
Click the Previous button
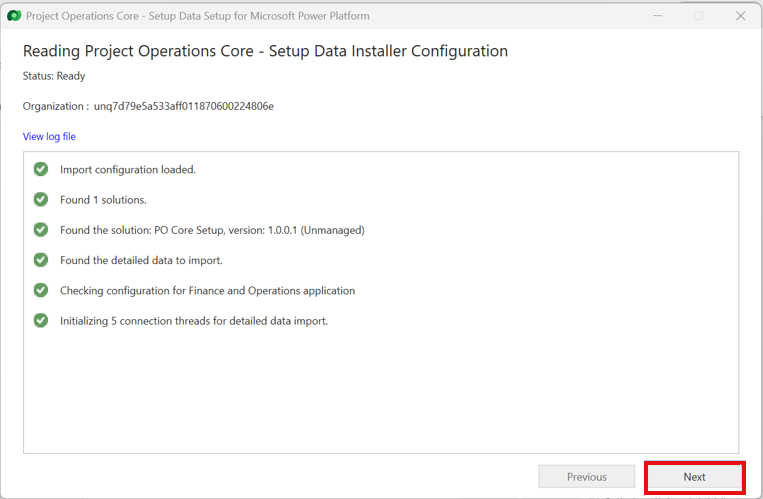tap(586, 477)
